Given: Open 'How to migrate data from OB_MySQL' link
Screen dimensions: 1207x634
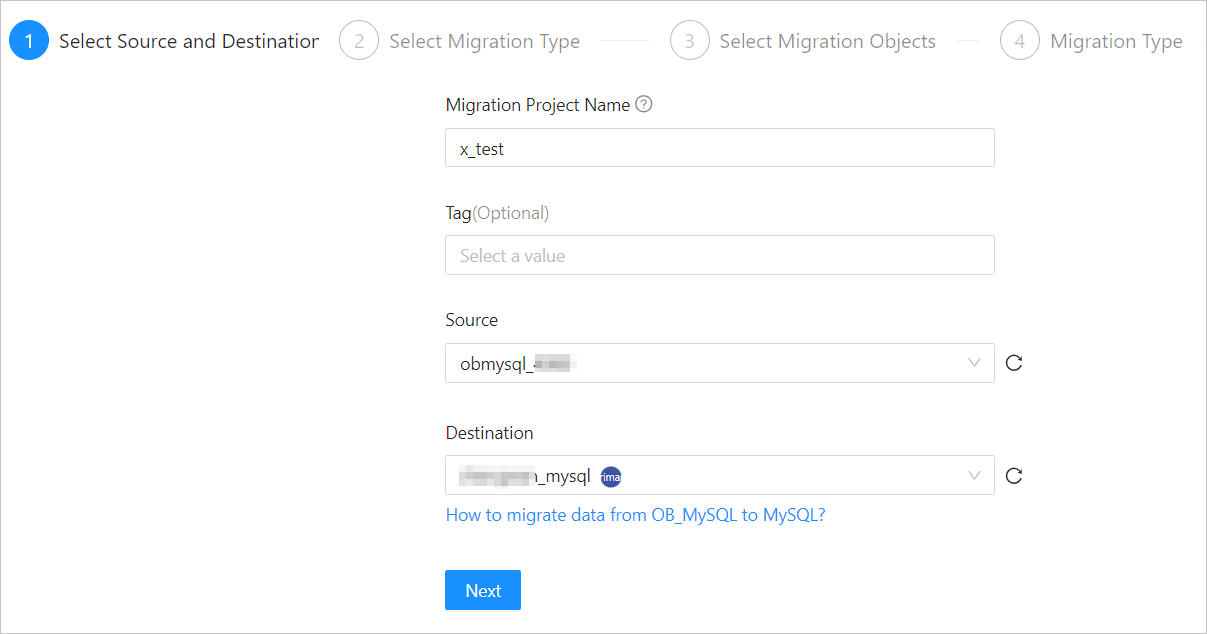Looking at the screenshot, I should click(x=635, y=515).
